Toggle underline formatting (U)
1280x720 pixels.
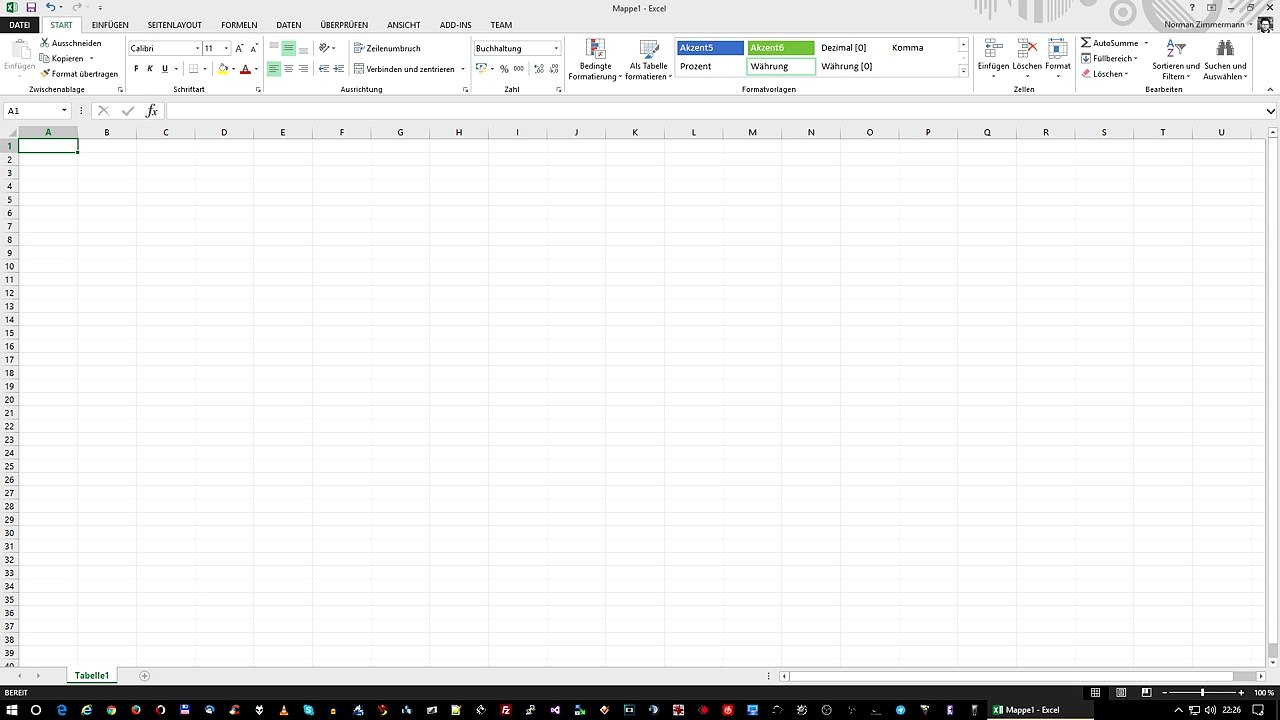coord(164,69)
